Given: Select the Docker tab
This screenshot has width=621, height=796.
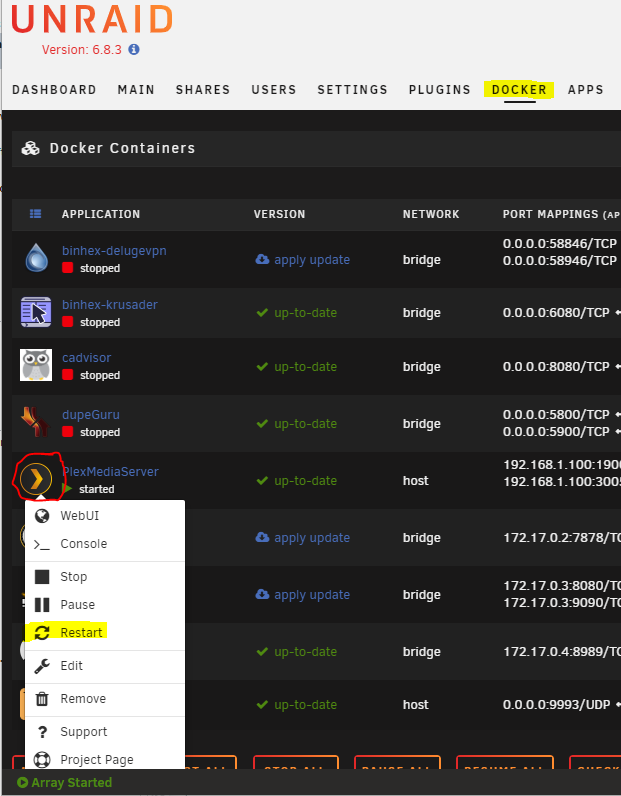Looking at the screenshot, I should point(519,90).
